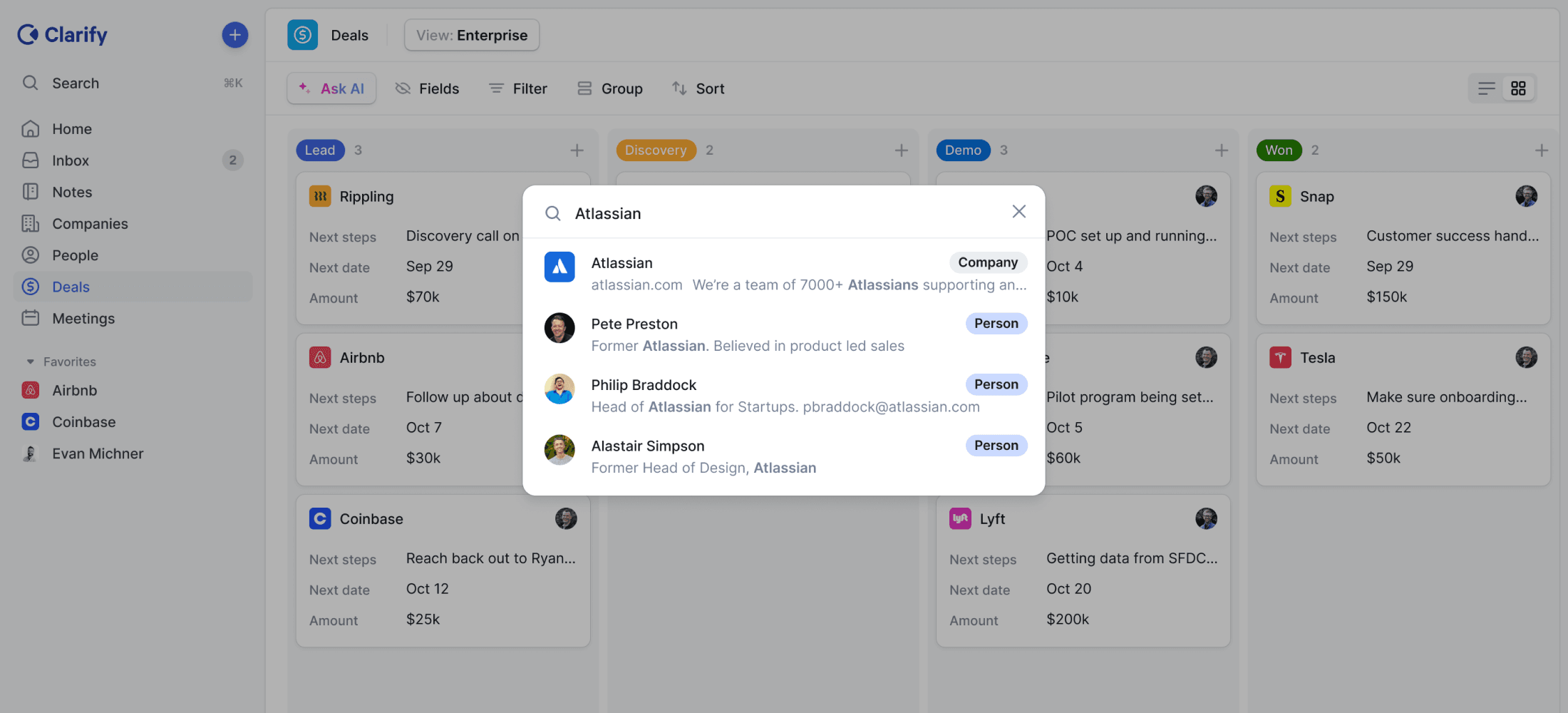Viewport: 1568px width, 713px height.
Task: Click the Won stage label
Action: 1279,150
